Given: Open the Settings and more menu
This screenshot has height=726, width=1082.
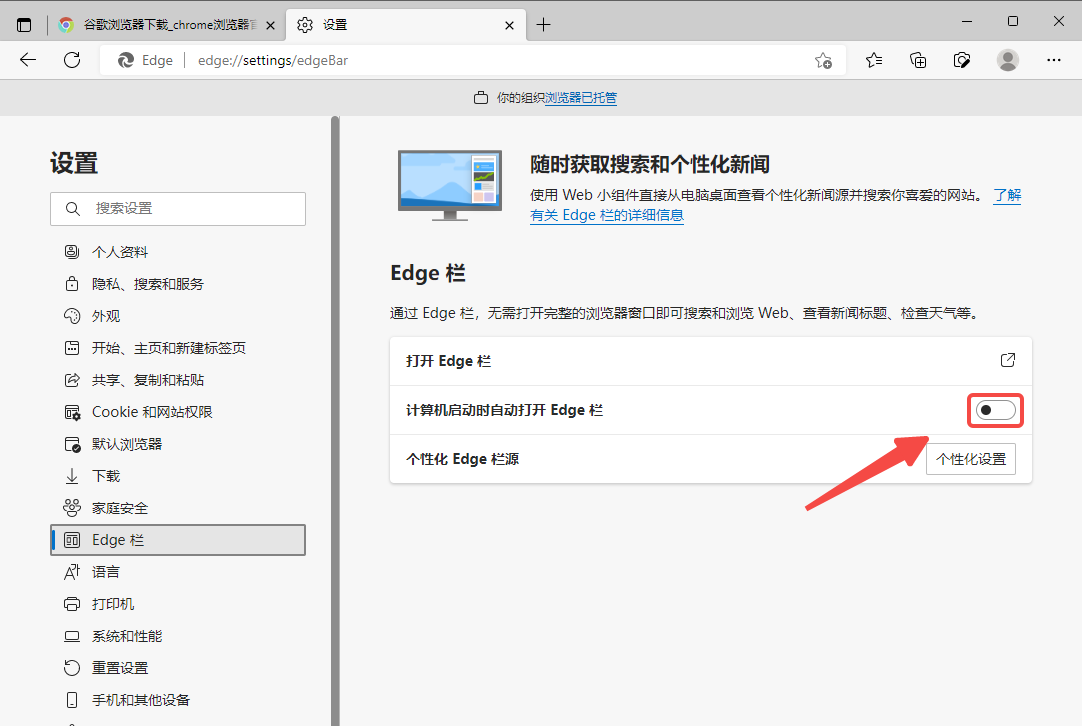Looking at the screenshot, I should (x=1053, y=60).
